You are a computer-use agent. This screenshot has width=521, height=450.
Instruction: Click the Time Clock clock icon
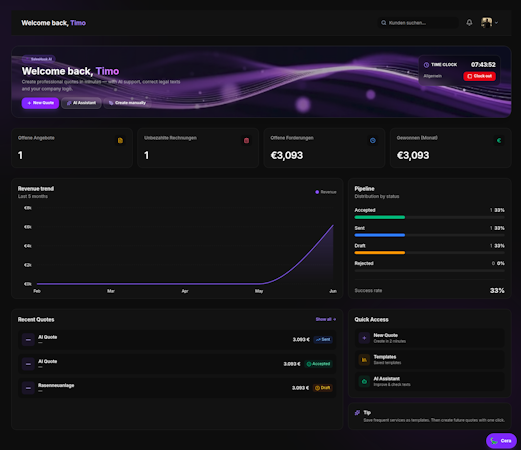pyautogui.click(x=426, y=65)
